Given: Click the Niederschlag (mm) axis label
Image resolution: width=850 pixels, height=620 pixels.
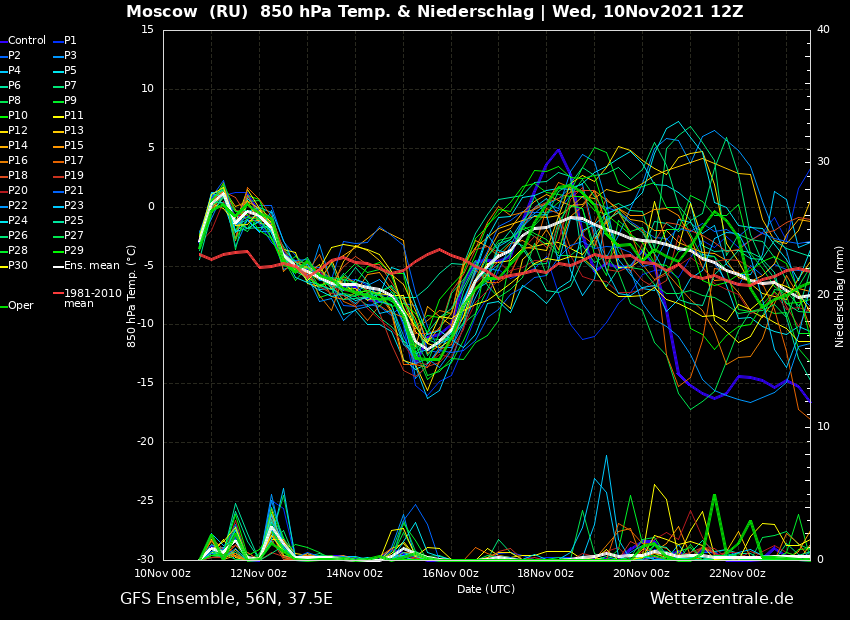Looking at the screenshot, I should 840,296.
